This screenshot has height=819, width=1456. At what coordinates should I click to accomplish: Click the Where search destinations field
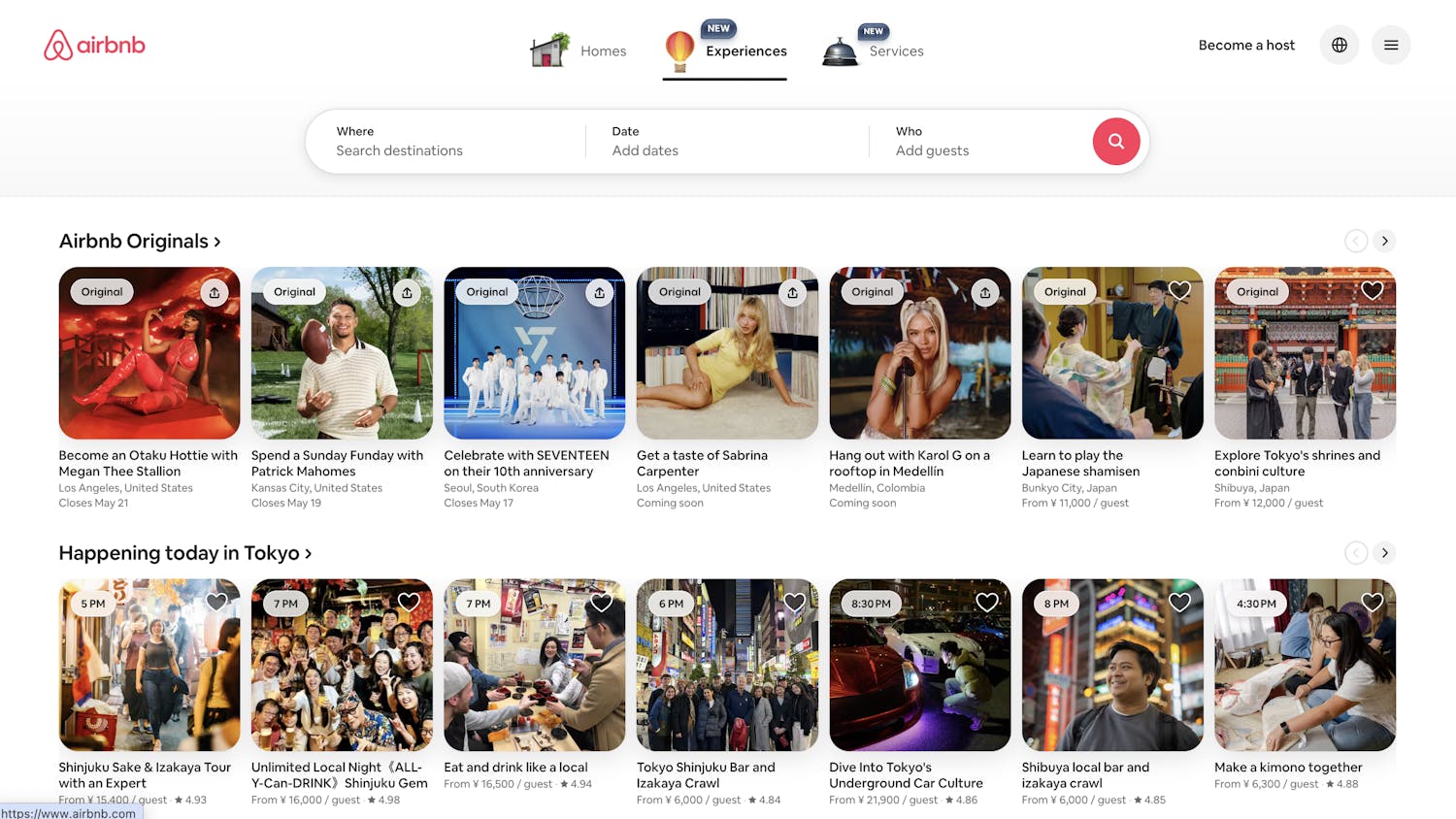tap(447, 142)
